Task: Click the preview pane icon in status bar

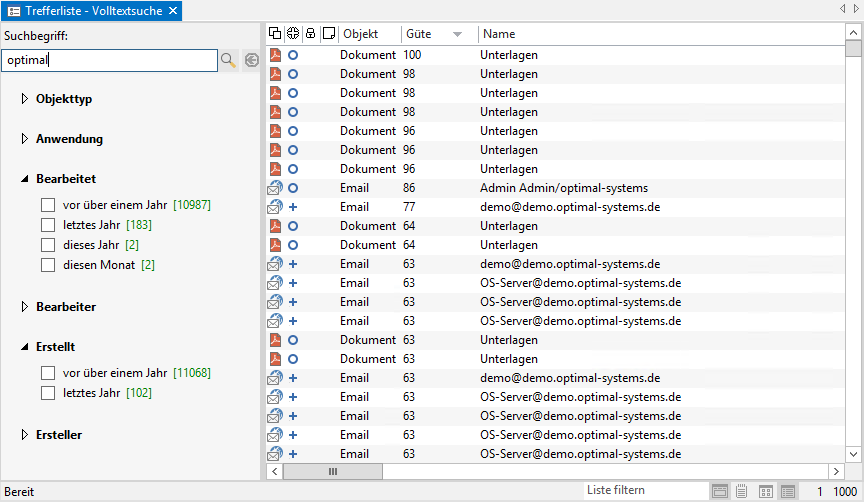Action: (720, 491)
